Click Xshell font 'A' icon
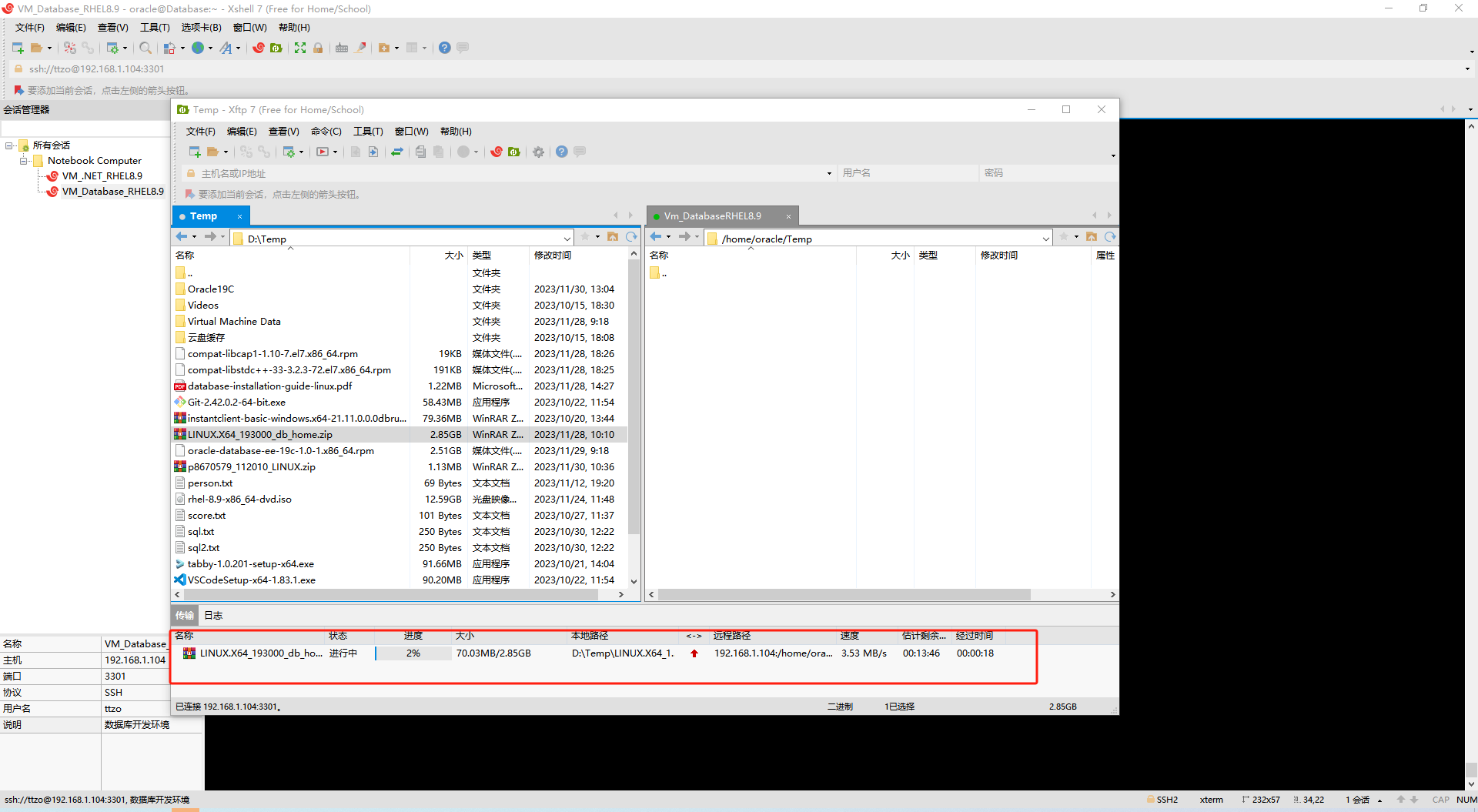Viewport: 1478px width, 812px height. 226,48
